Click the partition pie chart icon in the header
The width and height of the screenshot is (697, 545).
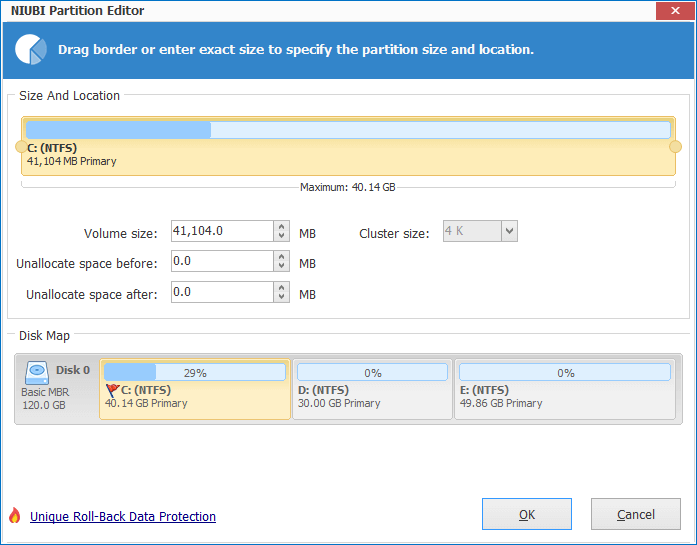[x=31, y=49]
